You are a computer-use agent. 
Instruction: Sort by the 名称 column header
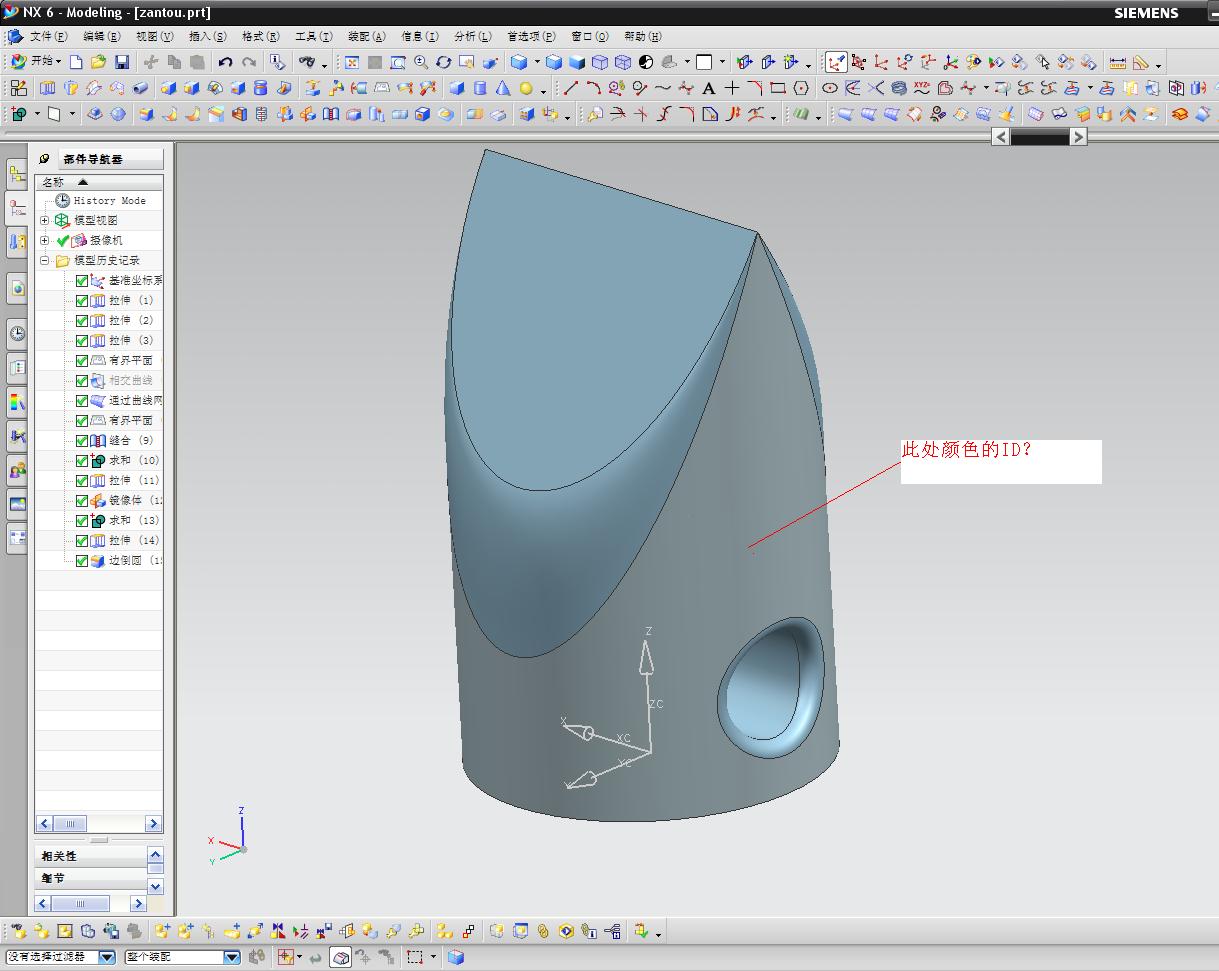click(99, 182)
